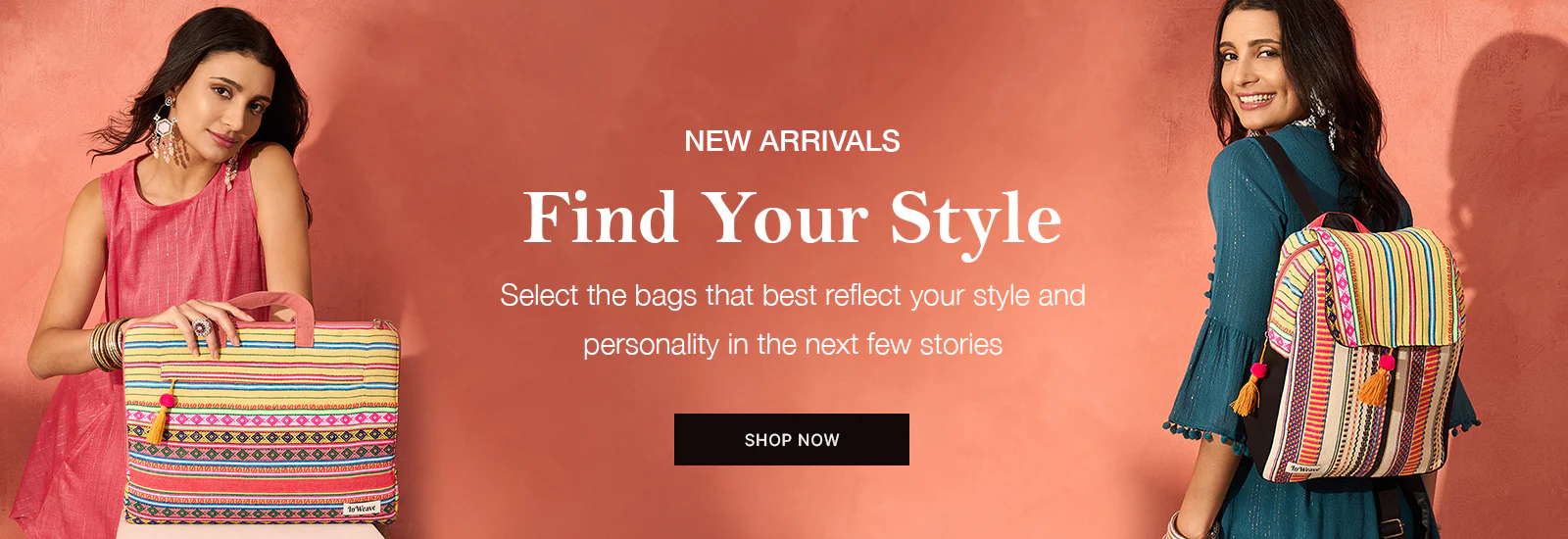Click the gold bangles on left wrist
Viewport: 1568px width, 539px height.
pyautogui.click(x=108, y=345)
